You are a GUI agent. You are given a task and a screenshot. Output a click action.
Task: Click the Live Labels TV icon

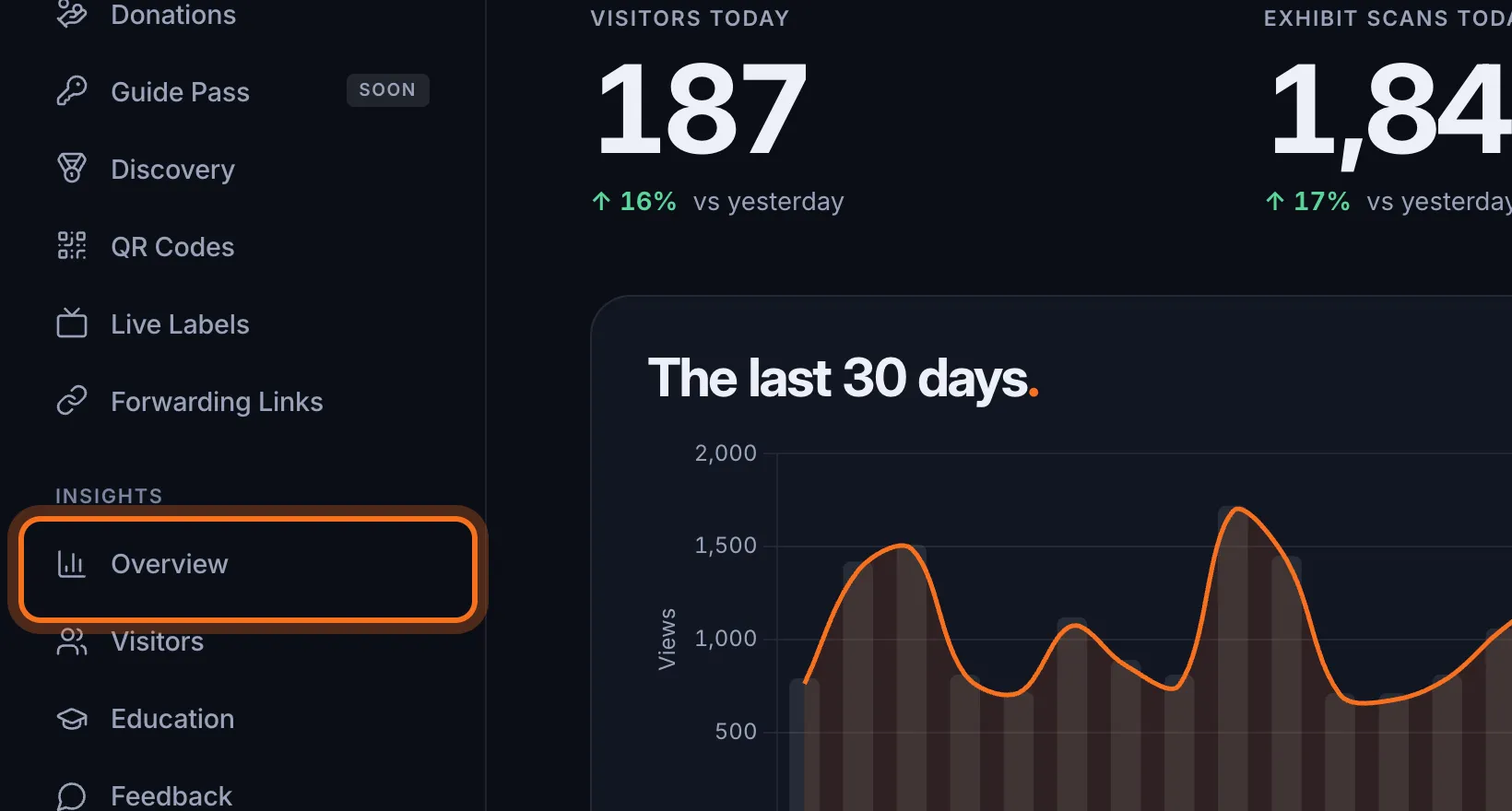click(72, 323)
